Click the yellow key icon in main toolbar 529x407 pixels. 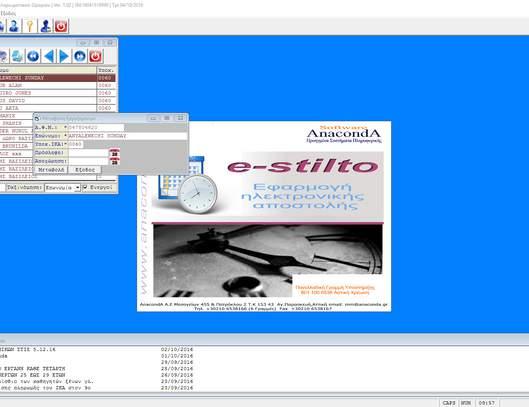tap(30, 26)
